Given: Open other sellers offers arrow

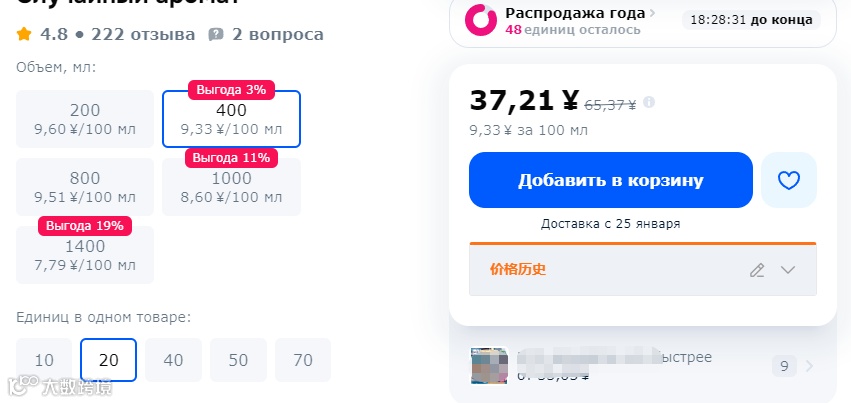Looking at the screenshot, I should (809, 366).
